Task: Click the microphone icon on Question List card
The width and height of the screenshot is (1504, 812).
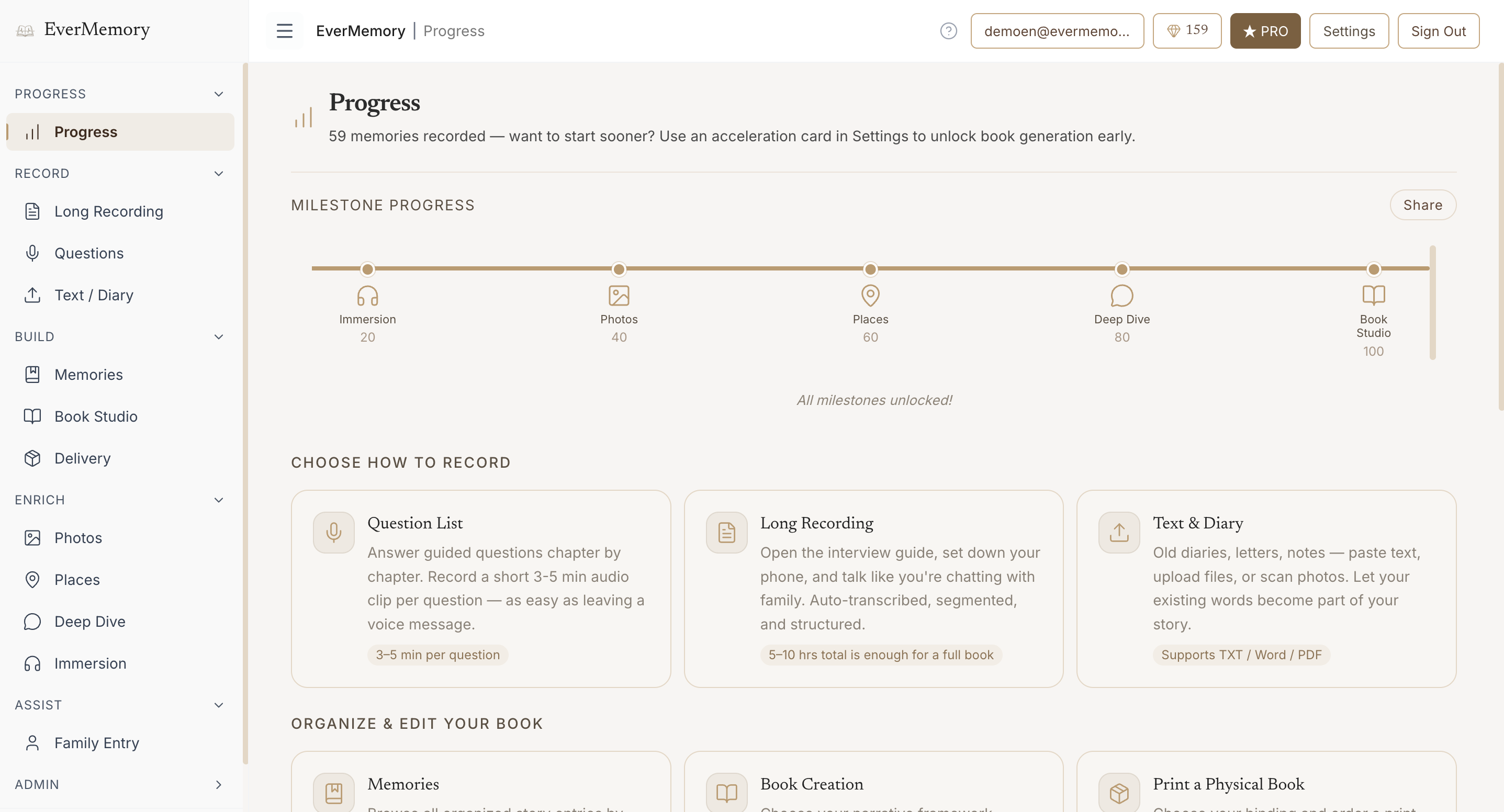Action: pyautogui.click(x=333, y=533)
